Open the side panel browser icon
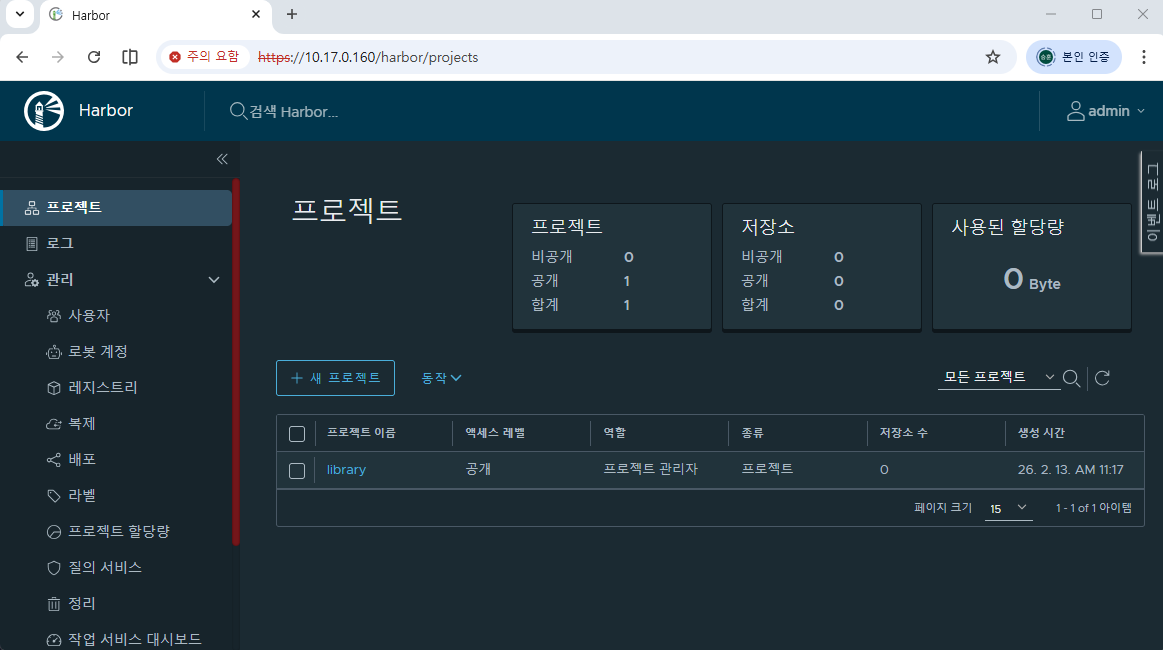Viewport: 1163px width, 650px height. tap(130, 57)
